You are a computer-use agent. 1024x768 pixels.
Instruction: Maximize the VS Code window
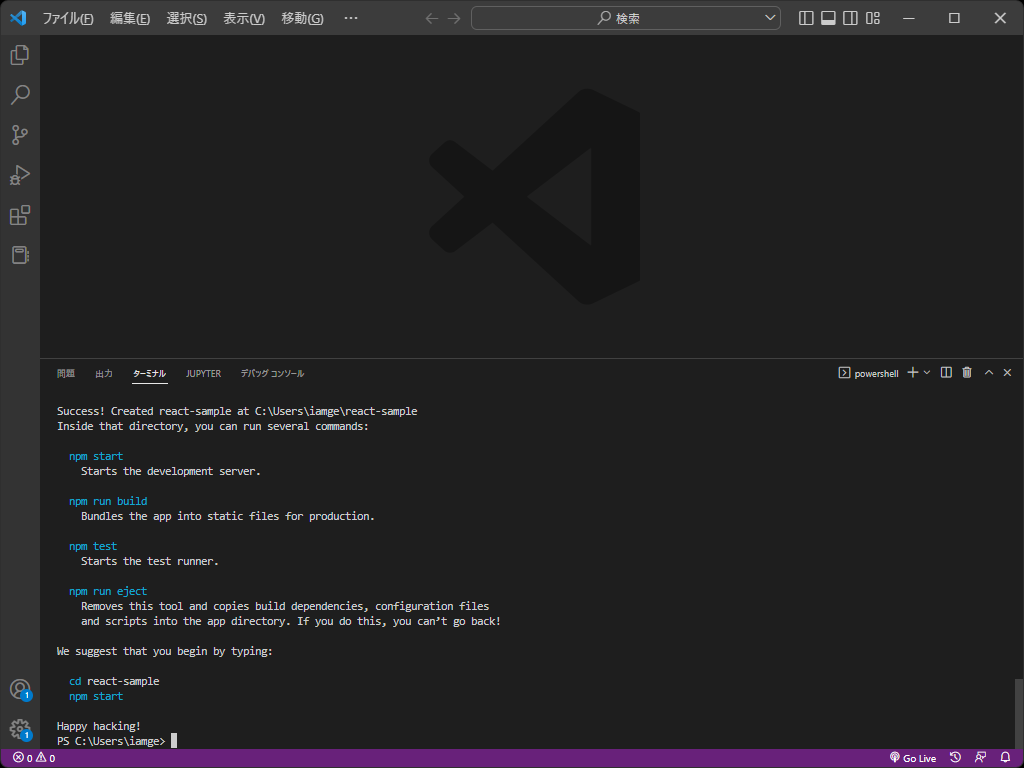(954, 18)
